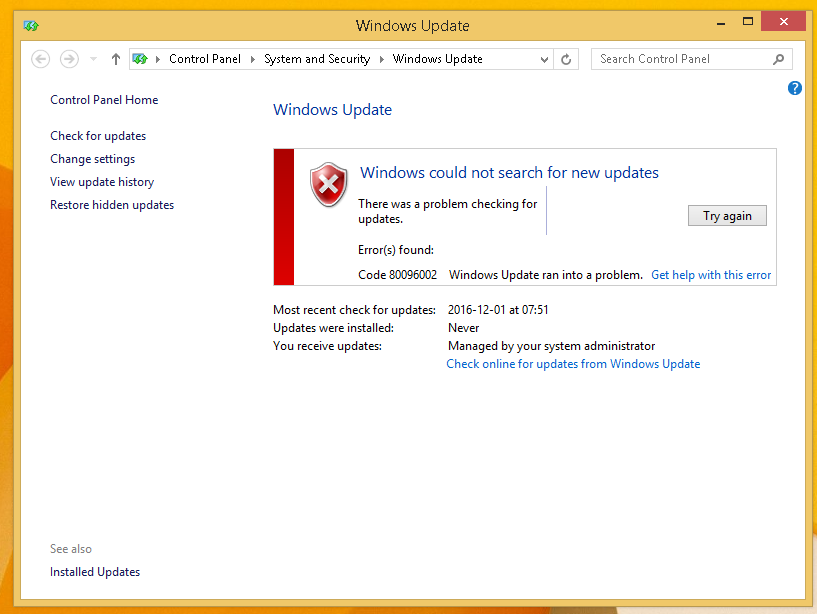Click heading 'Windows could not search for new updates'
The width and height of the screenshot is (817, 614).
coord(509,173)
